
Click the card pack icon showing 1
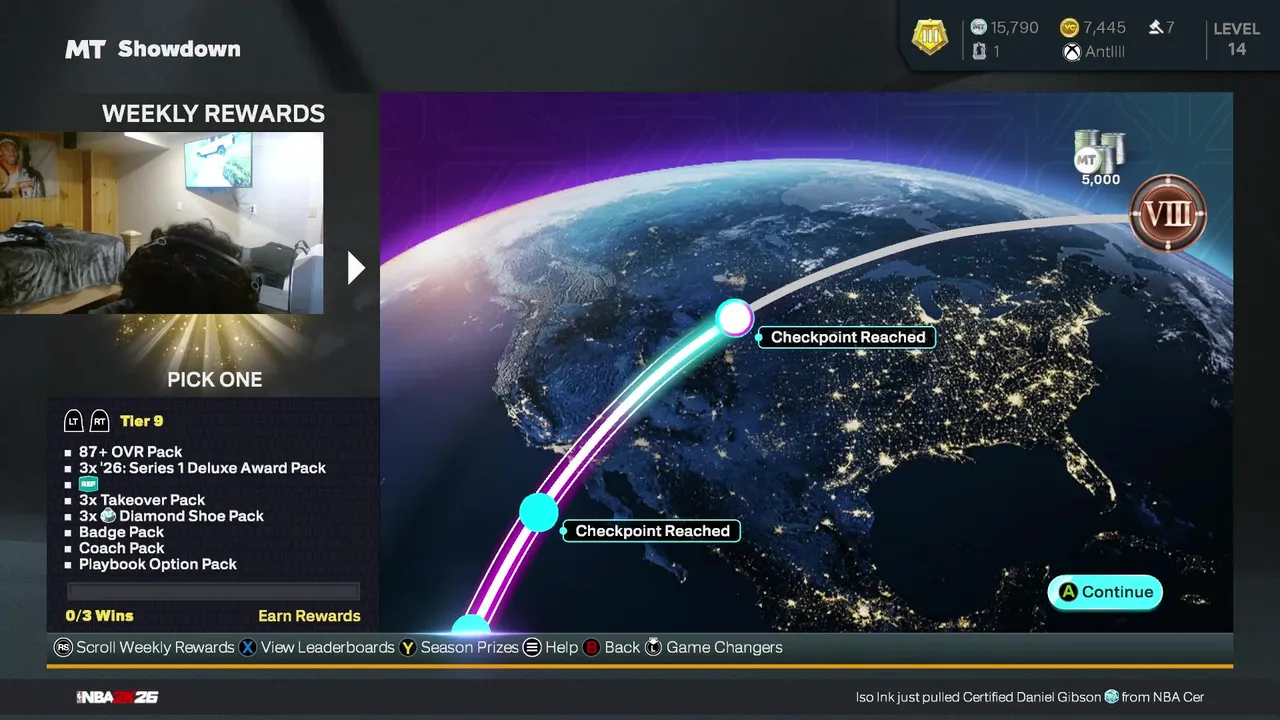click(x=979, y=52)
